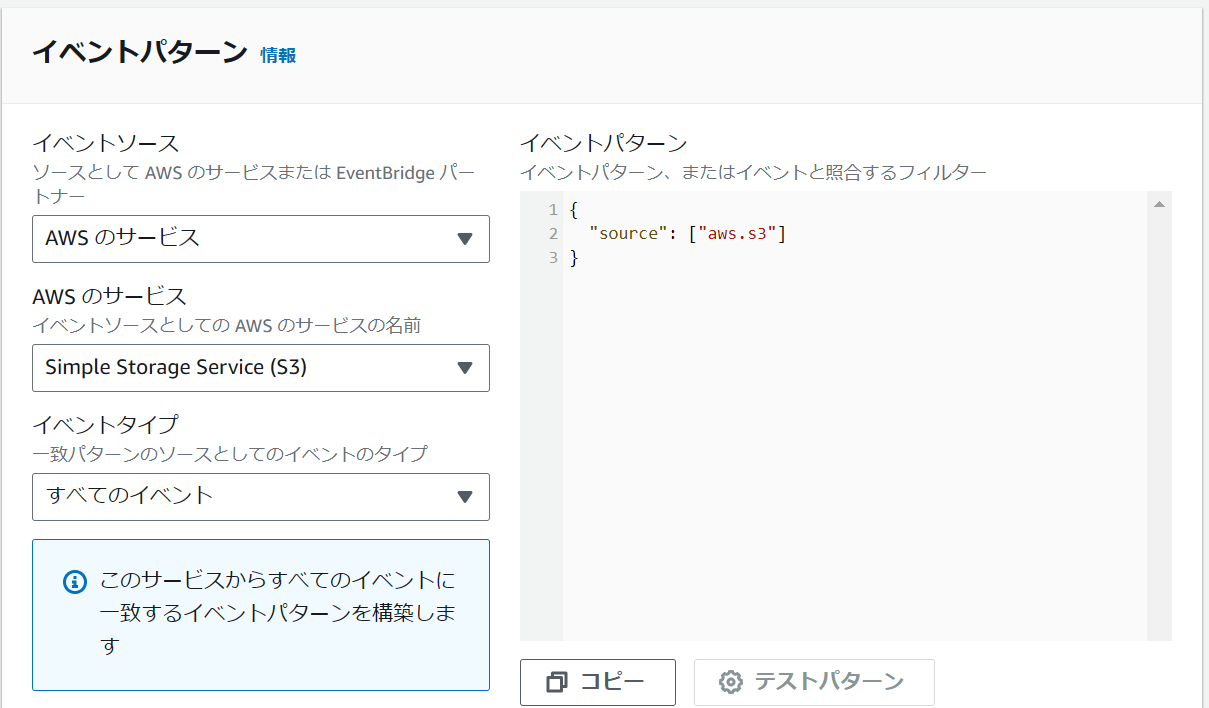Click the scroll-up arrow in the code editor

[x=1159, y=205]
